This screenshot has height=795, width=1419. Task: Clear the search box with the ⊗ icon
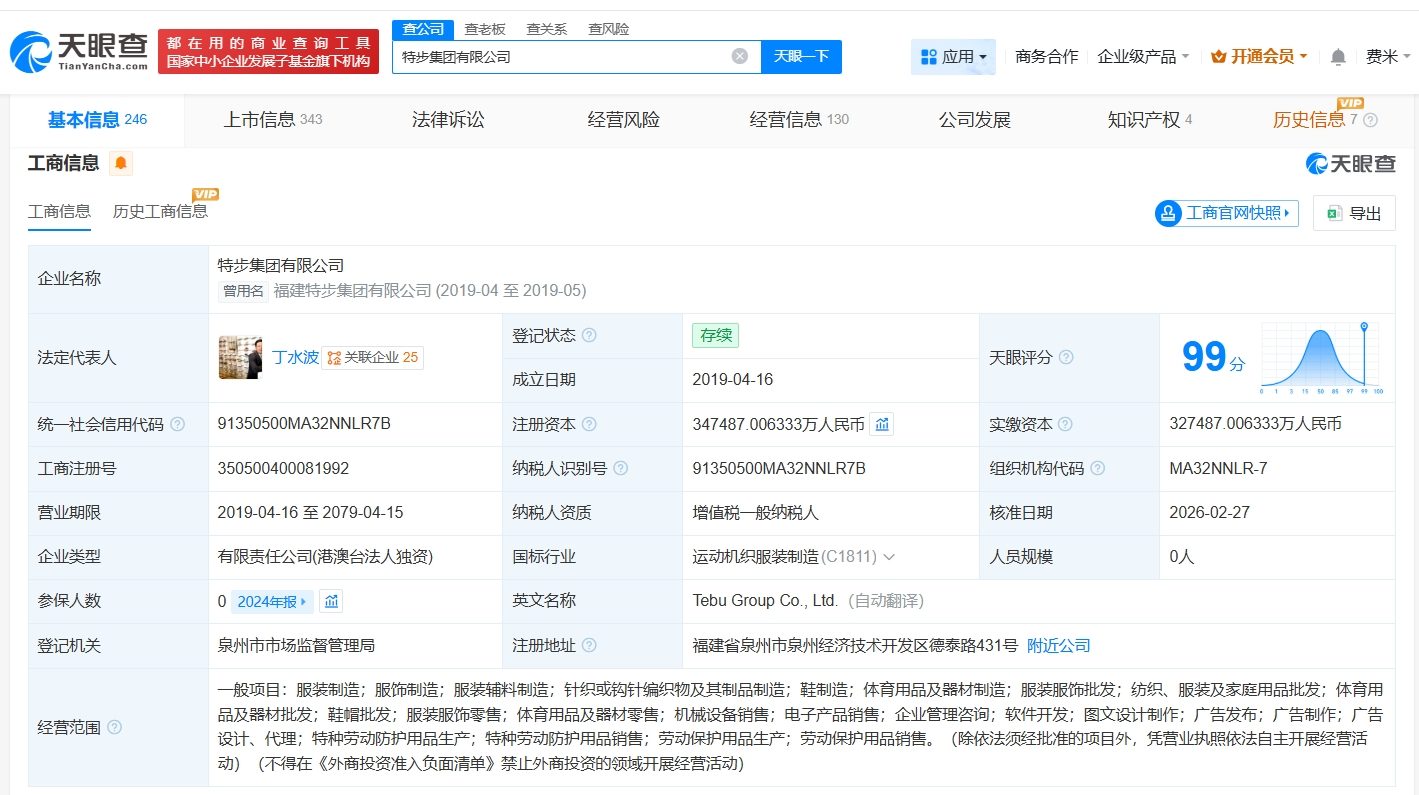click(740, 56)
